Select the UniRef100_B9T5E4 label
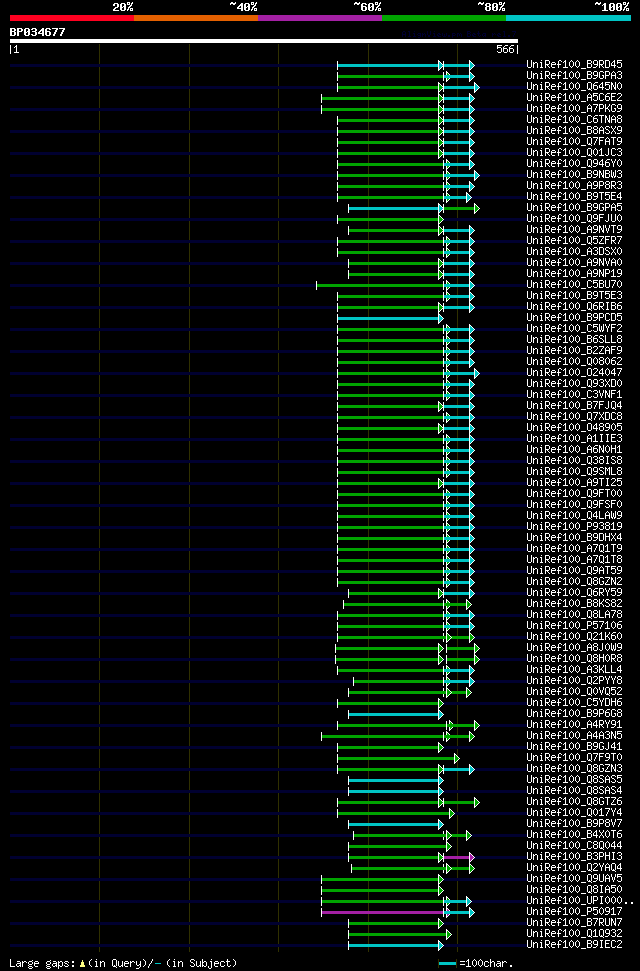The width and height of the screenshot is (640, 971). coord(574,197)
